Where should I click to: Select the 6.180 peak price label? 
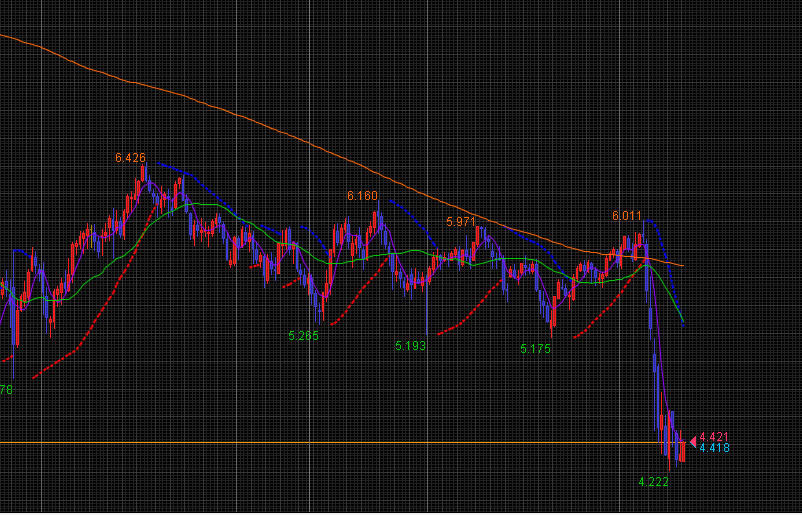click(362, 196)
